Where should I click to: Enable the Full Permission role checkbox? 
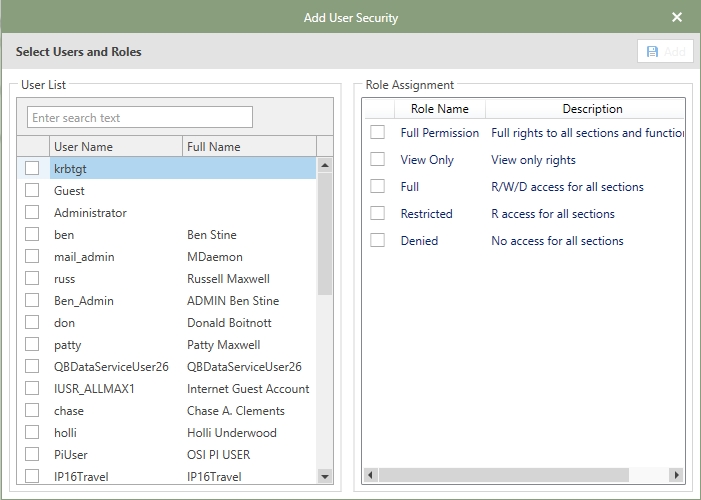377,132
